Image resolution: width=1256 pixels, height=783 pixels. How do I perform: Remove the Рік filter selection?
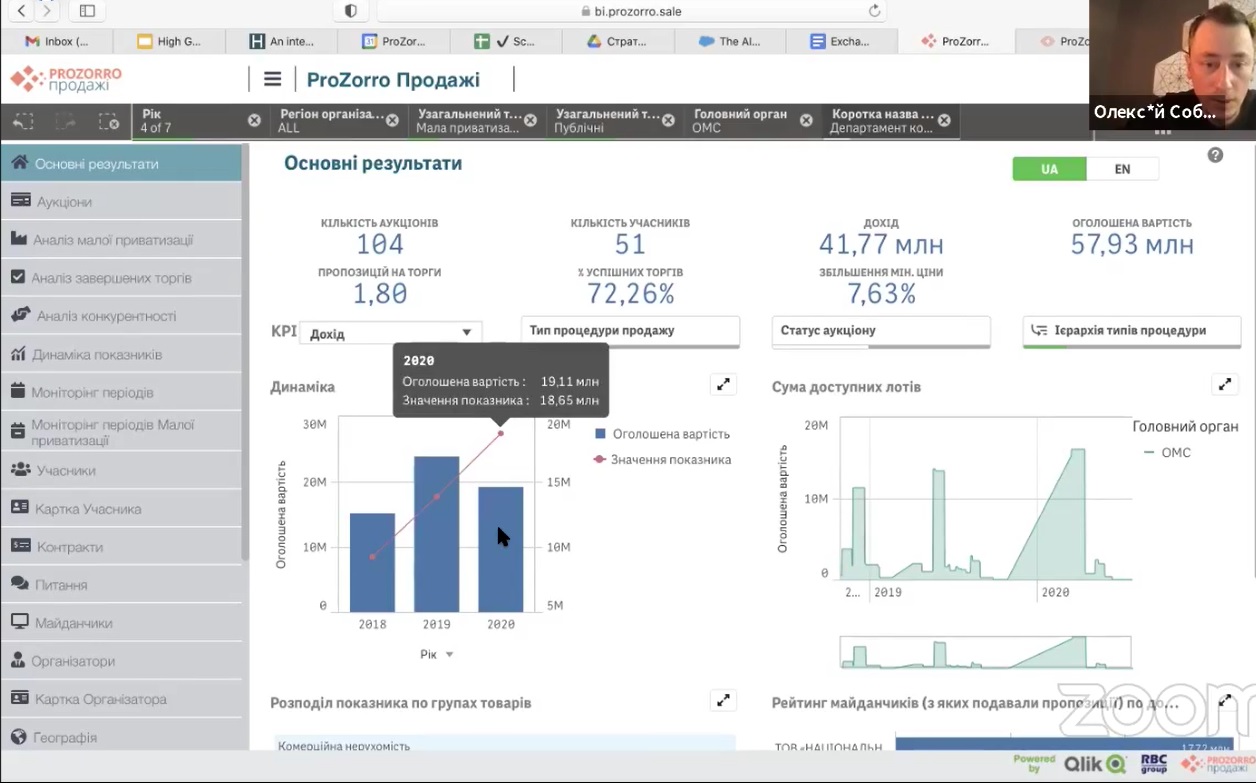point(254,121)
